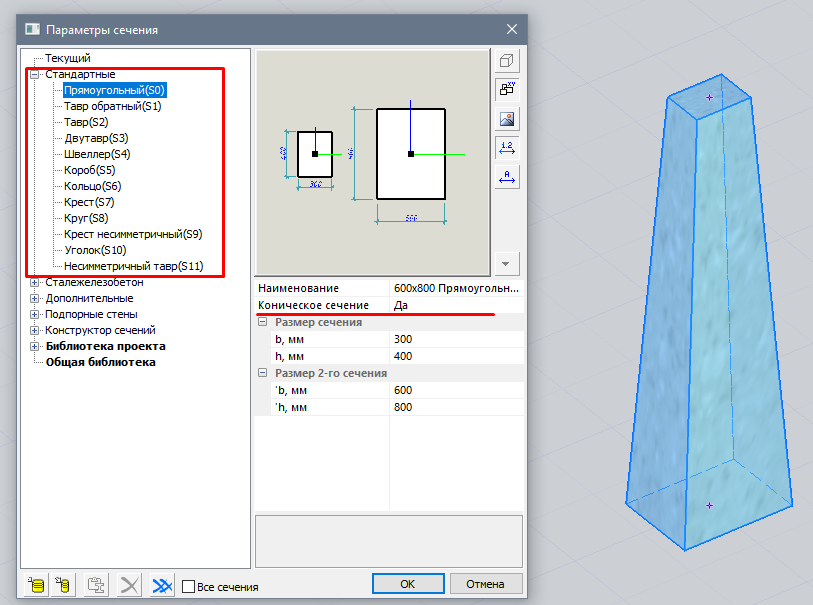Click the "Коническое сечение" value field
The image size is (813, 605).
tap(456, 305)
